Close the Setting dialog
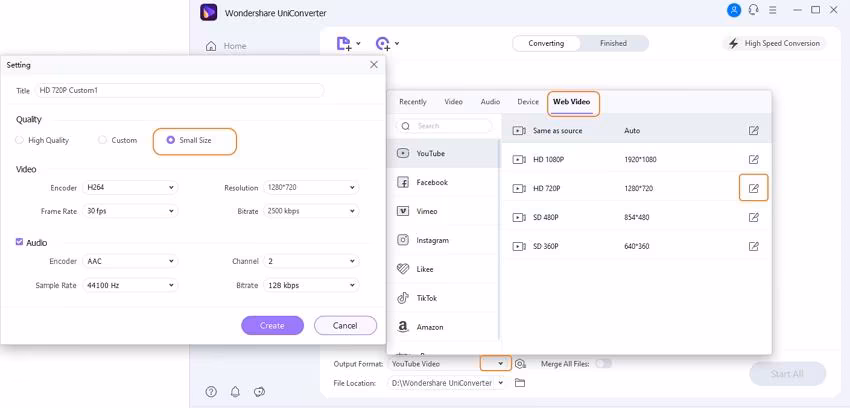850x408 pixels. point(374,64)
